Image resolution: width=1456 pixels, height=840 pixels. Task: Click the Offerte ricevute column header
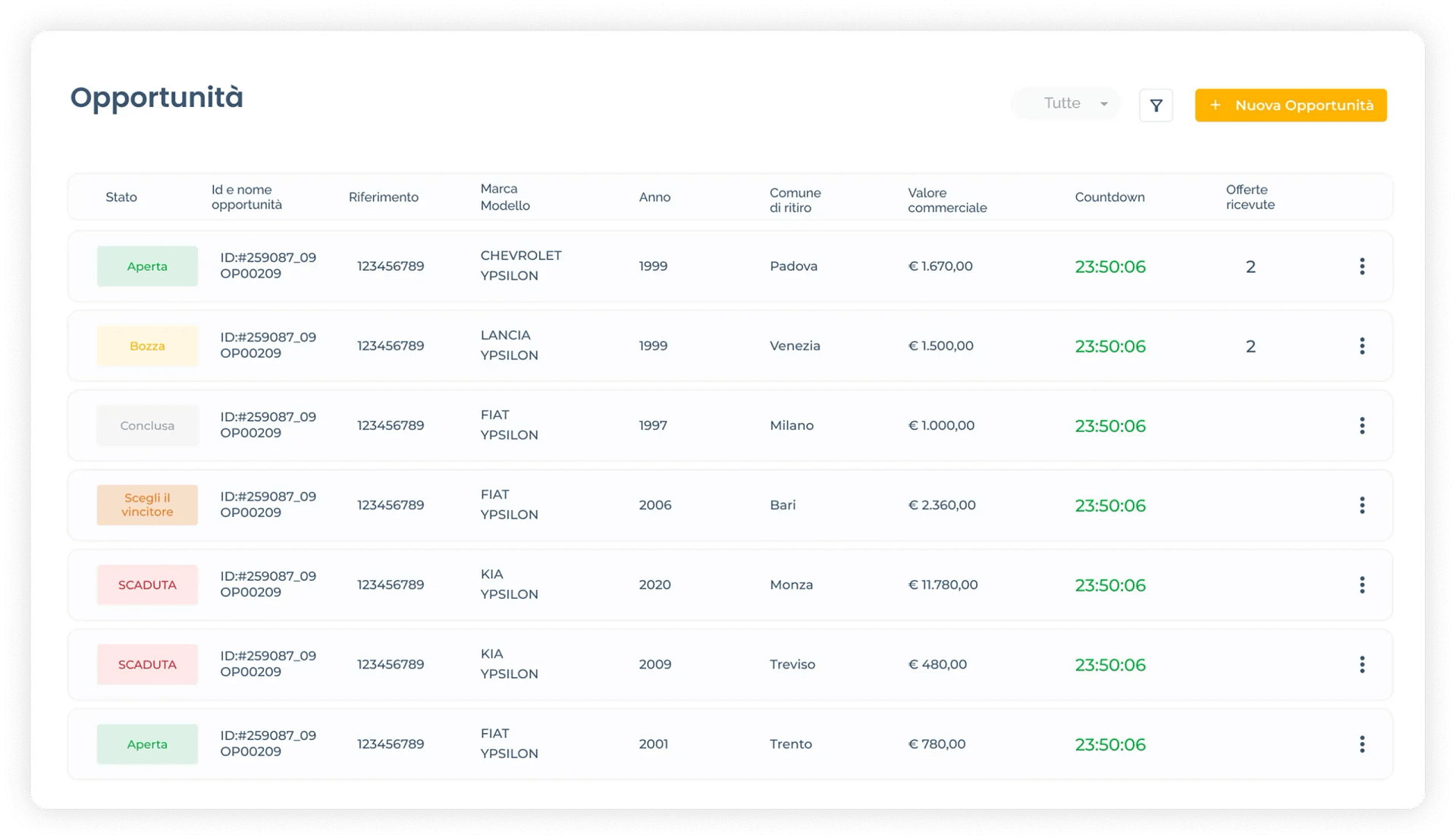1250,197
